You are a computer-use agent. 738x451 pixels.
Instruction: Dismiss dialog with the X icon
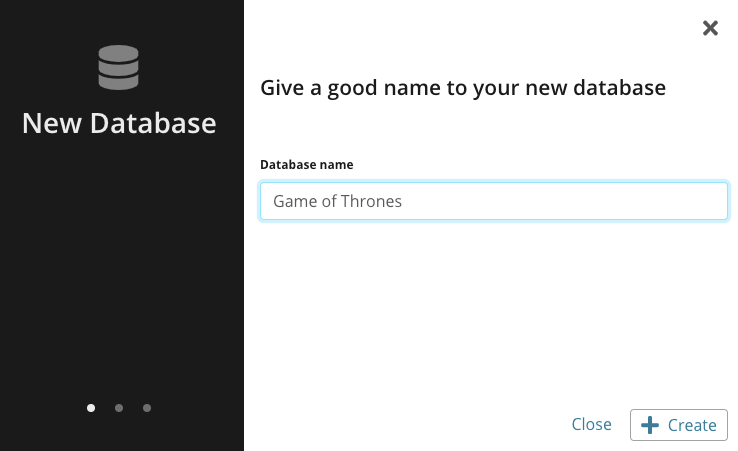coord(710,28)
